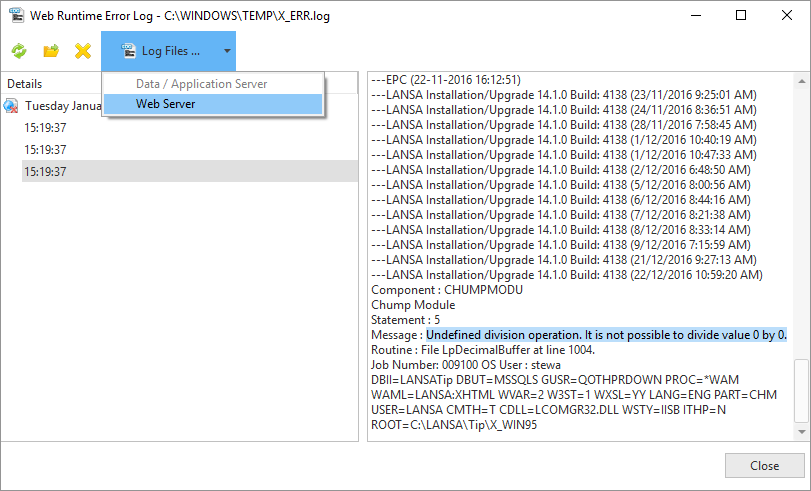Screen dimensions: 811x491
Task: Click the green refresh icon
Action: coord(19,50)
